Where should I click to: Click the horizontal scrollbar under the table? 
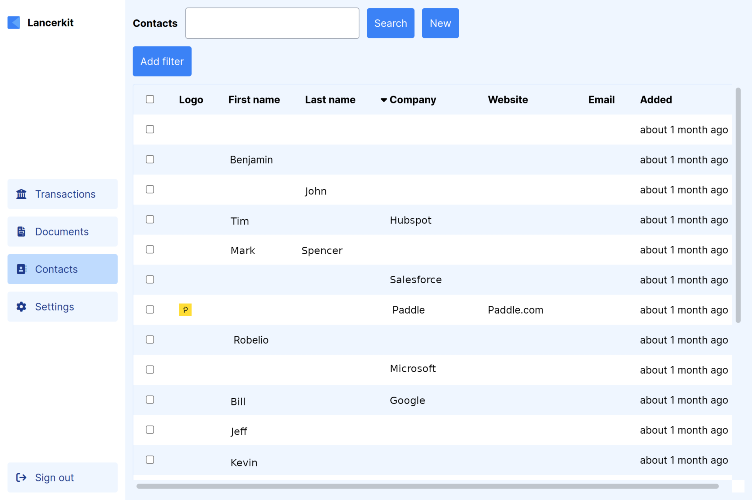point(427,486)
